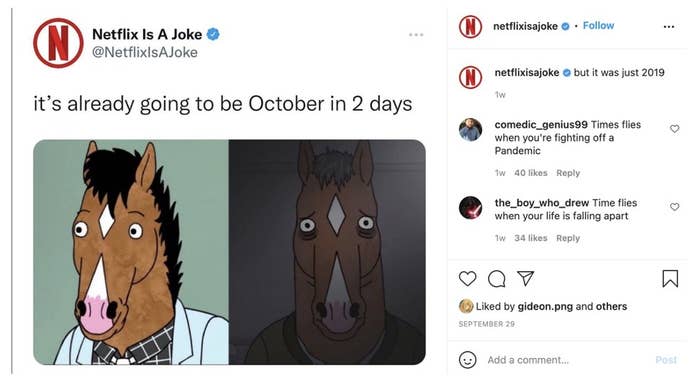View 40 likes on first comment
This screenshot has height=383, width=700.
tap(531, 173)
